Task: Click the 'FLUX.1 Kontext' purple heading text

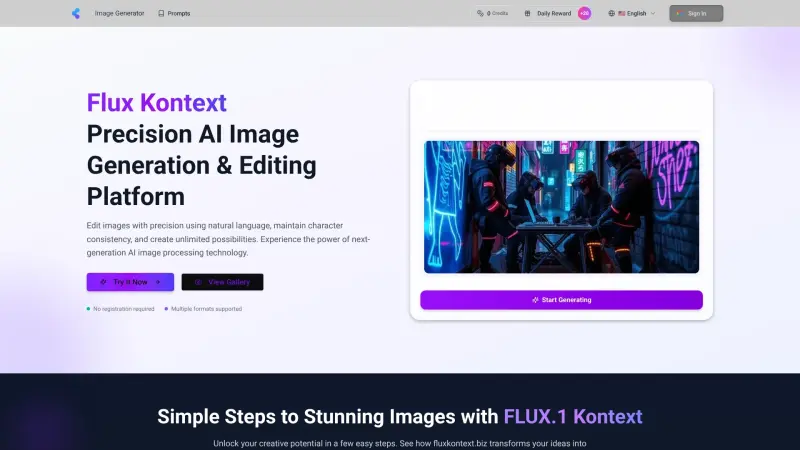Action: [x=573, y=416]
